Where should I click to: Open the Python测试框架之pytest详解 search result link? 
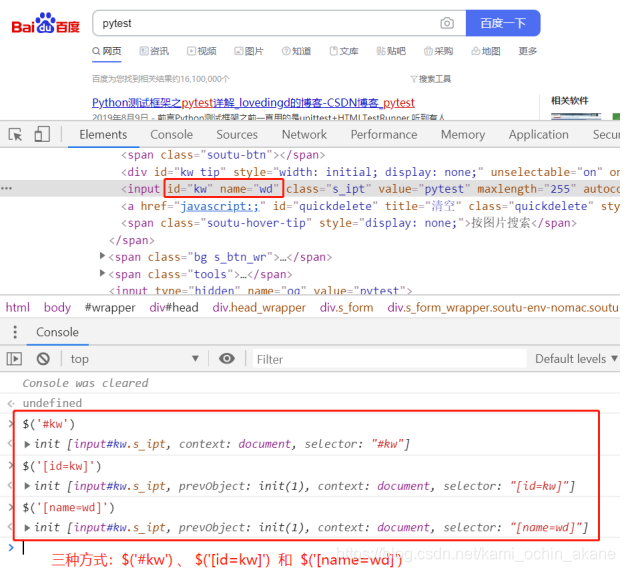point(253,103)
